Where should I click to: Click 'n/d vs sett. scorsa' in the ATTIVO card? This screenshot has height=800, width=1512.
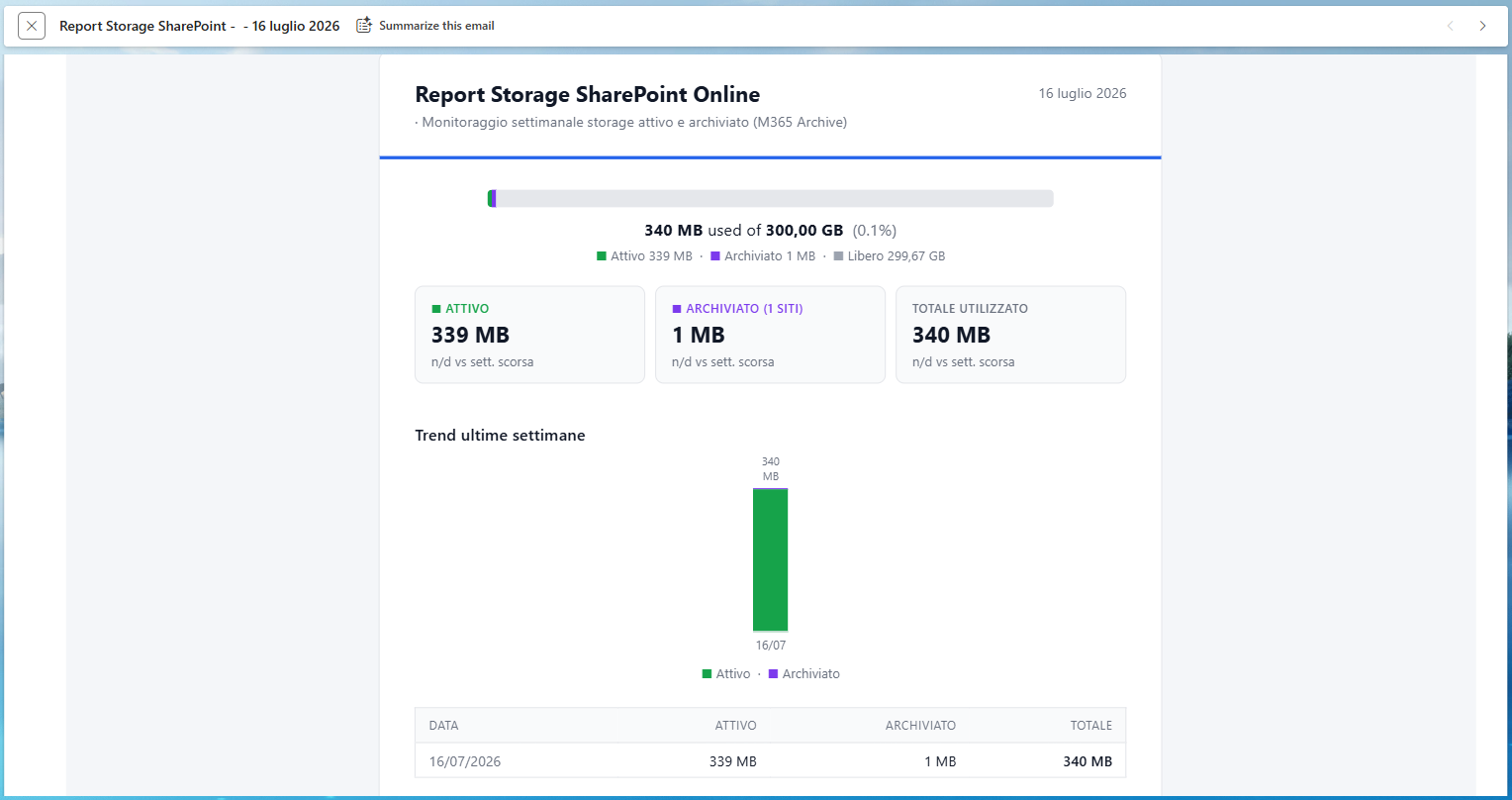pyautogui.click(x=483, y=362)
